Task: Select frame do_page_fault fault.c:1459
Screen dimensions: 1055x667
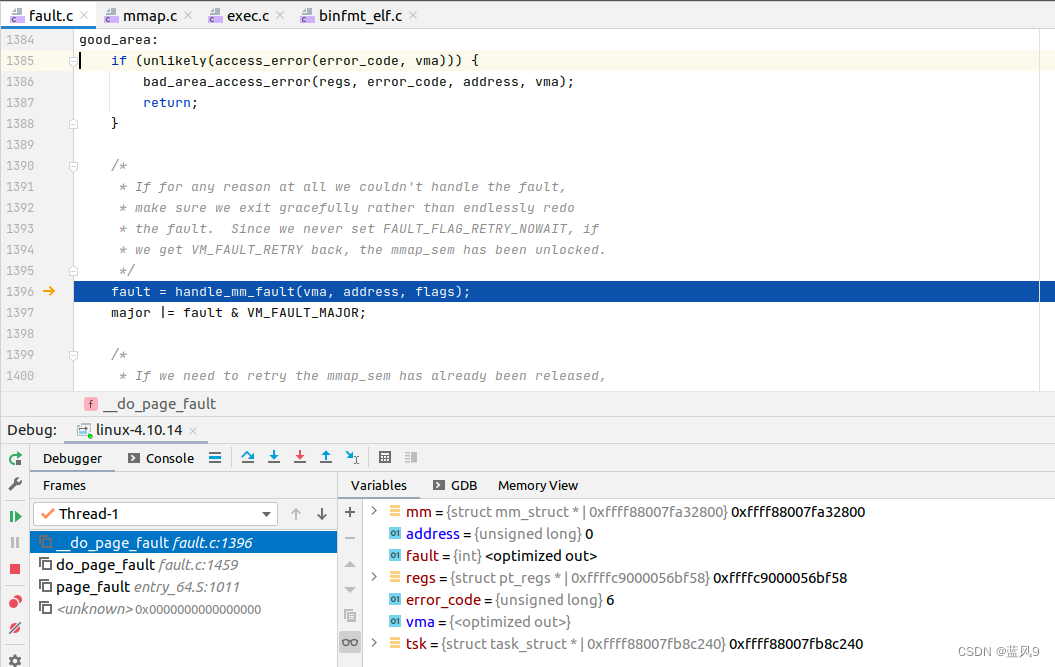Action: click(x=183, y=565)
